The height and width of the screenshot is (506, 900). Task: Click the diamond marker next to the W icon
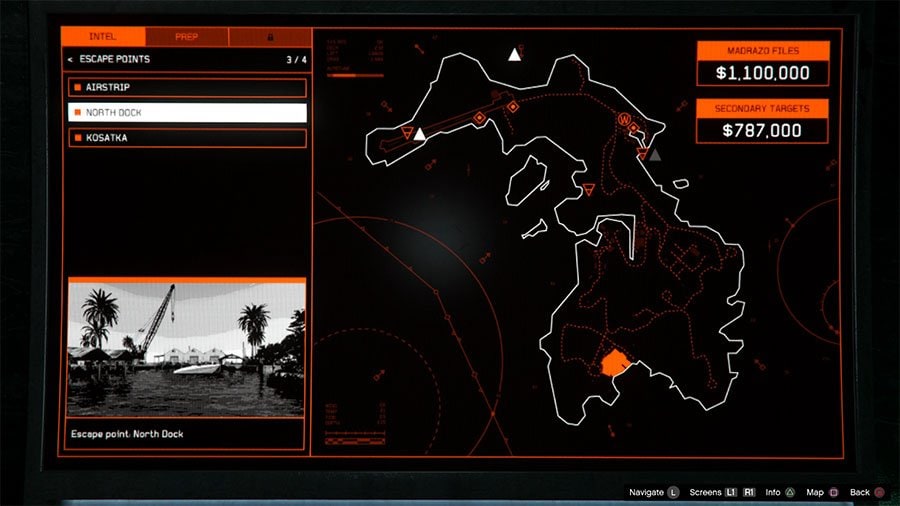click(x=634, y=127)
